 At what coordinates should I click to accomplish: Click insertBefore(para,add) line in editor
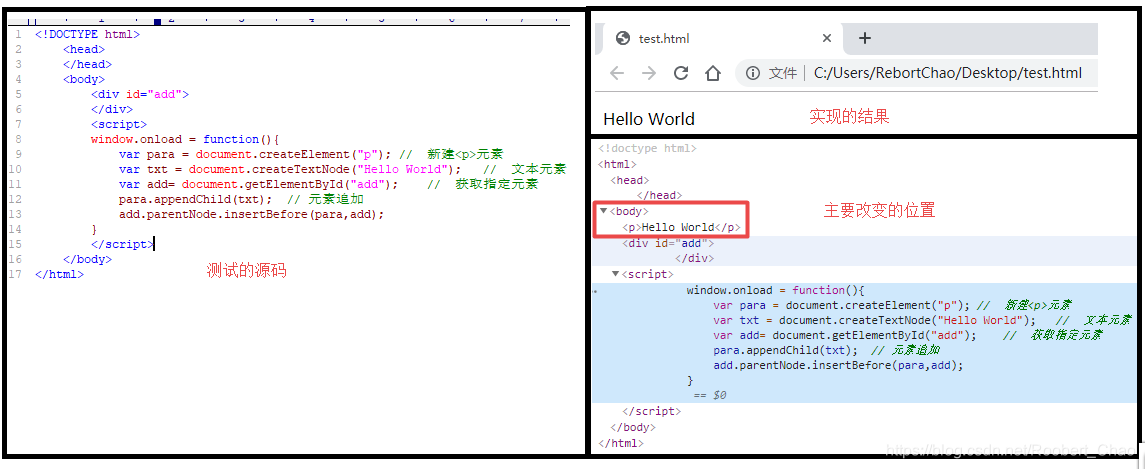point(251,214)
